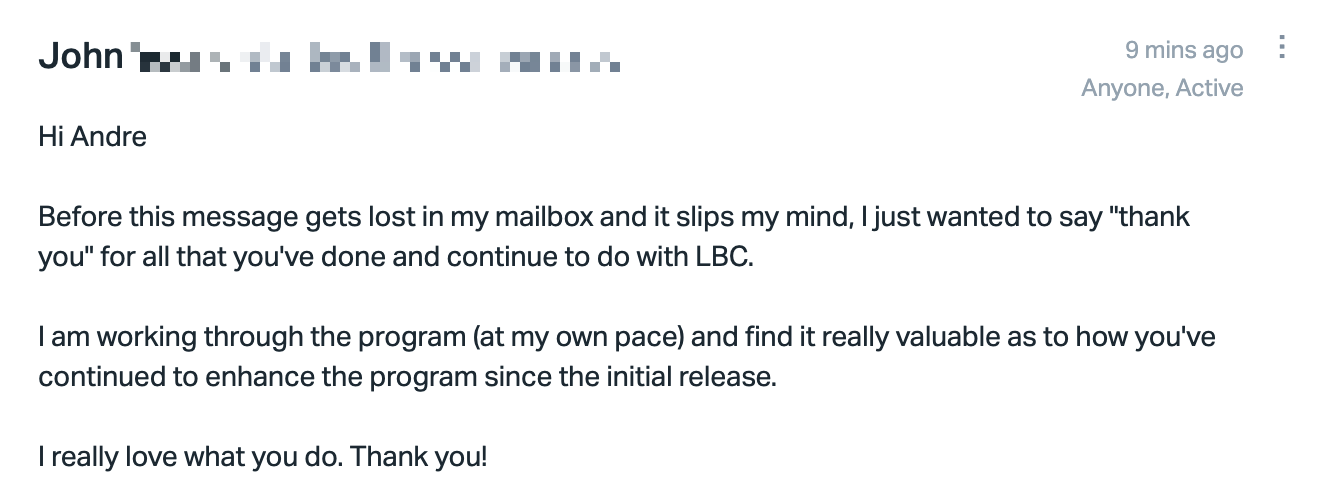This screenshot has width=1324, height=500.
Task: Open the "Anyone, Active" assignment status
Action: (x=1162, y=88)
